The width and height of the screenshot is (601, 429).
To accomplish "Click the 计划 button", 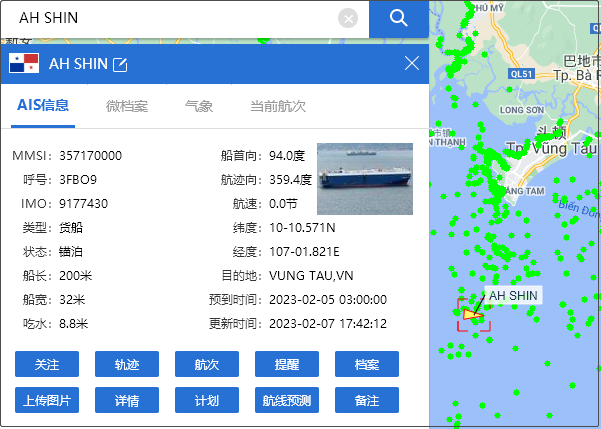I will [207, 400].
